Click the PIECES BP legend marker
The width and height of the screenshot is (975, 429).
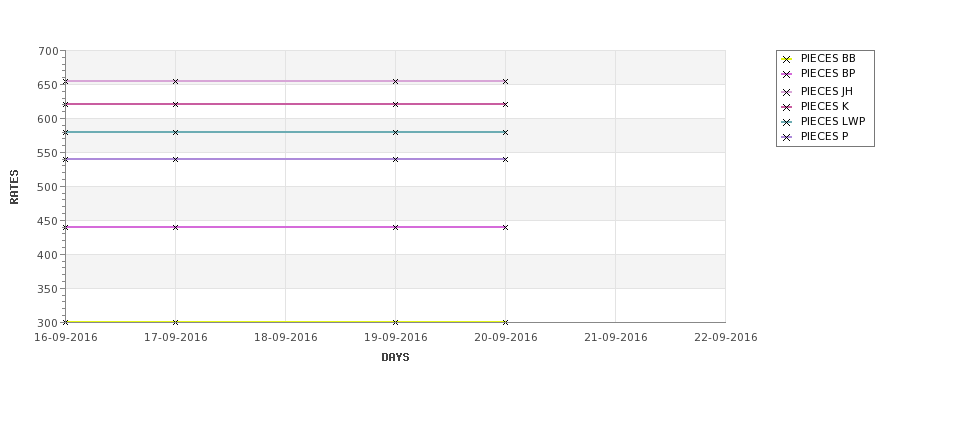click(787, 74)
